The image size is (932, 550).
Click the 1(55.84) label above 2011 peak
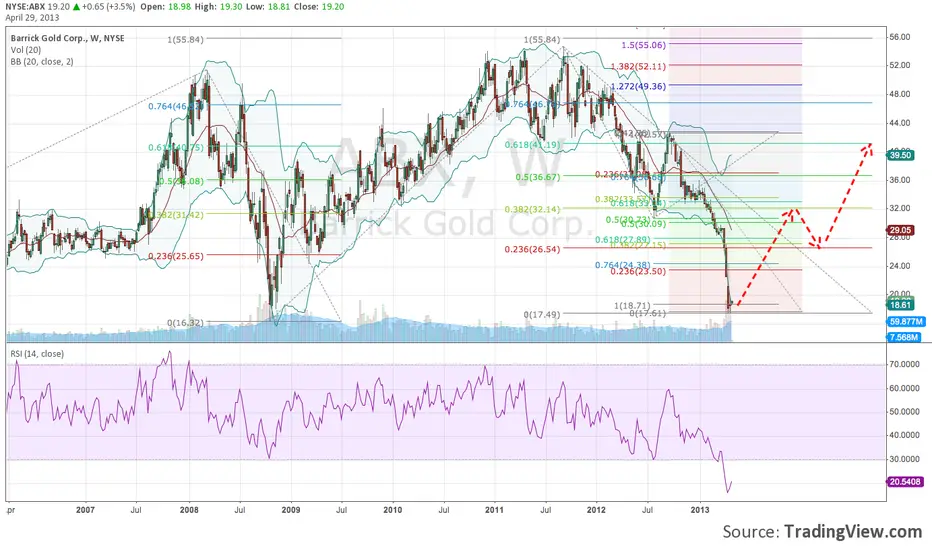pos(541,39)
